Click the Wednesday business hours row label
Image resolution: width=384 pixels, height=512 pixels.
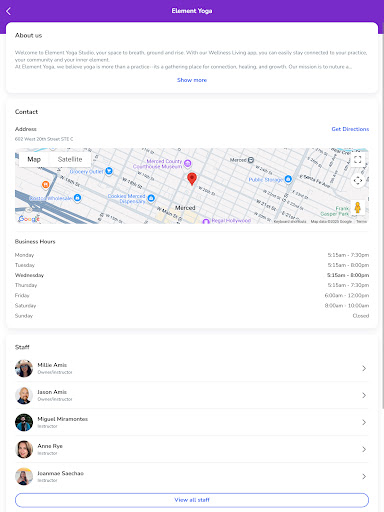click(x=29, y=275)
